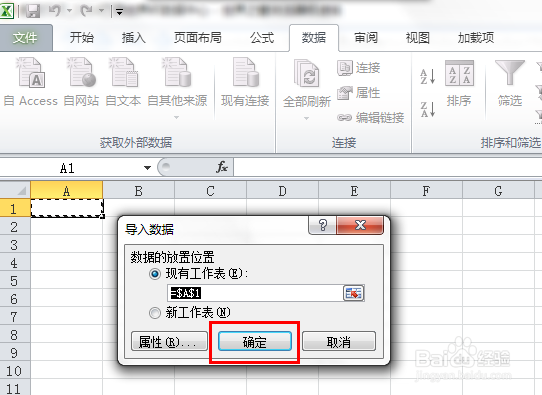The height and width of the screenshot is (395, 542).
Task: Select all cells via corner button
Action: click(x=15, y=190)
